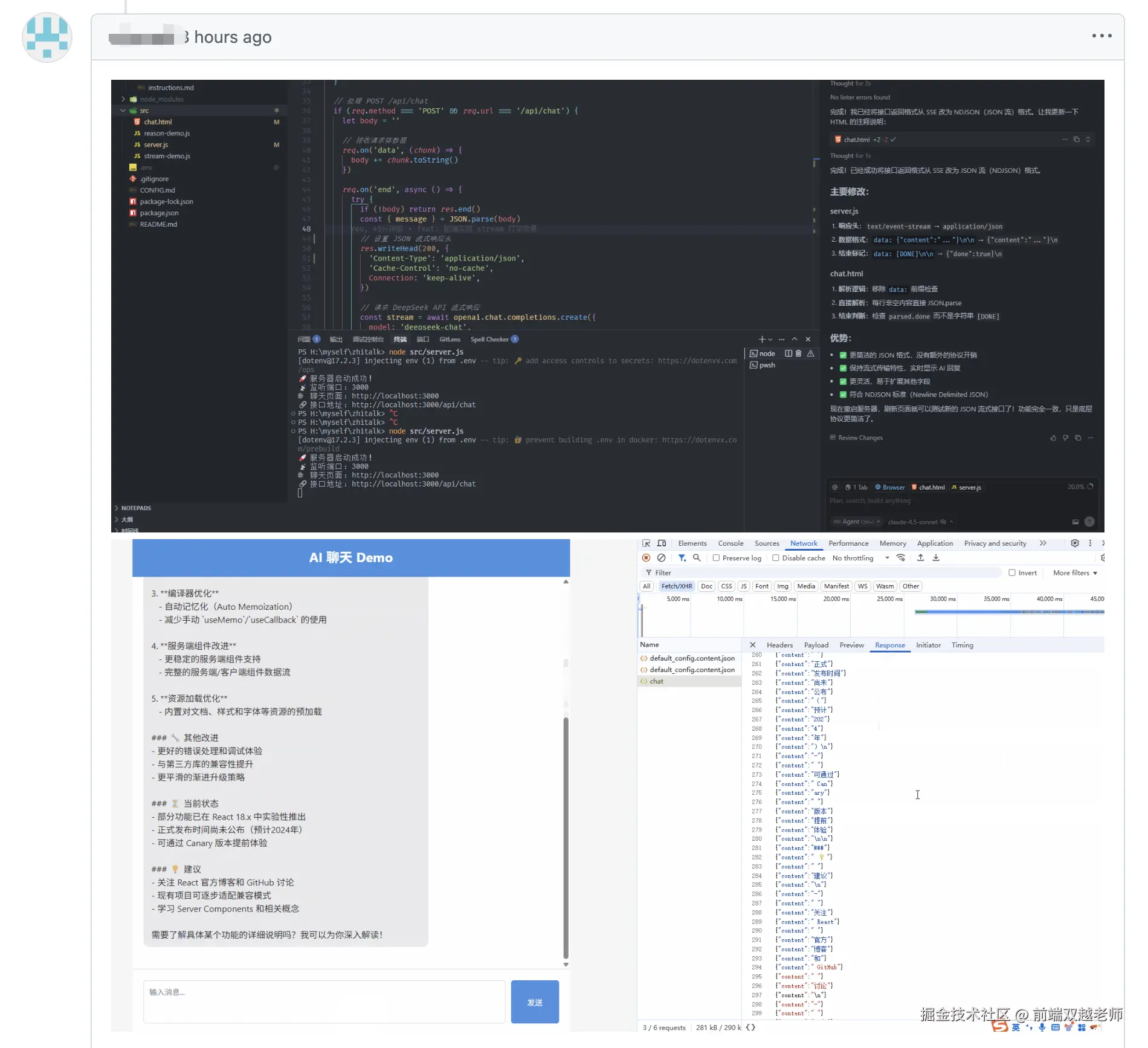Clear the network log
The image size is (1148, 1048).
662,558
